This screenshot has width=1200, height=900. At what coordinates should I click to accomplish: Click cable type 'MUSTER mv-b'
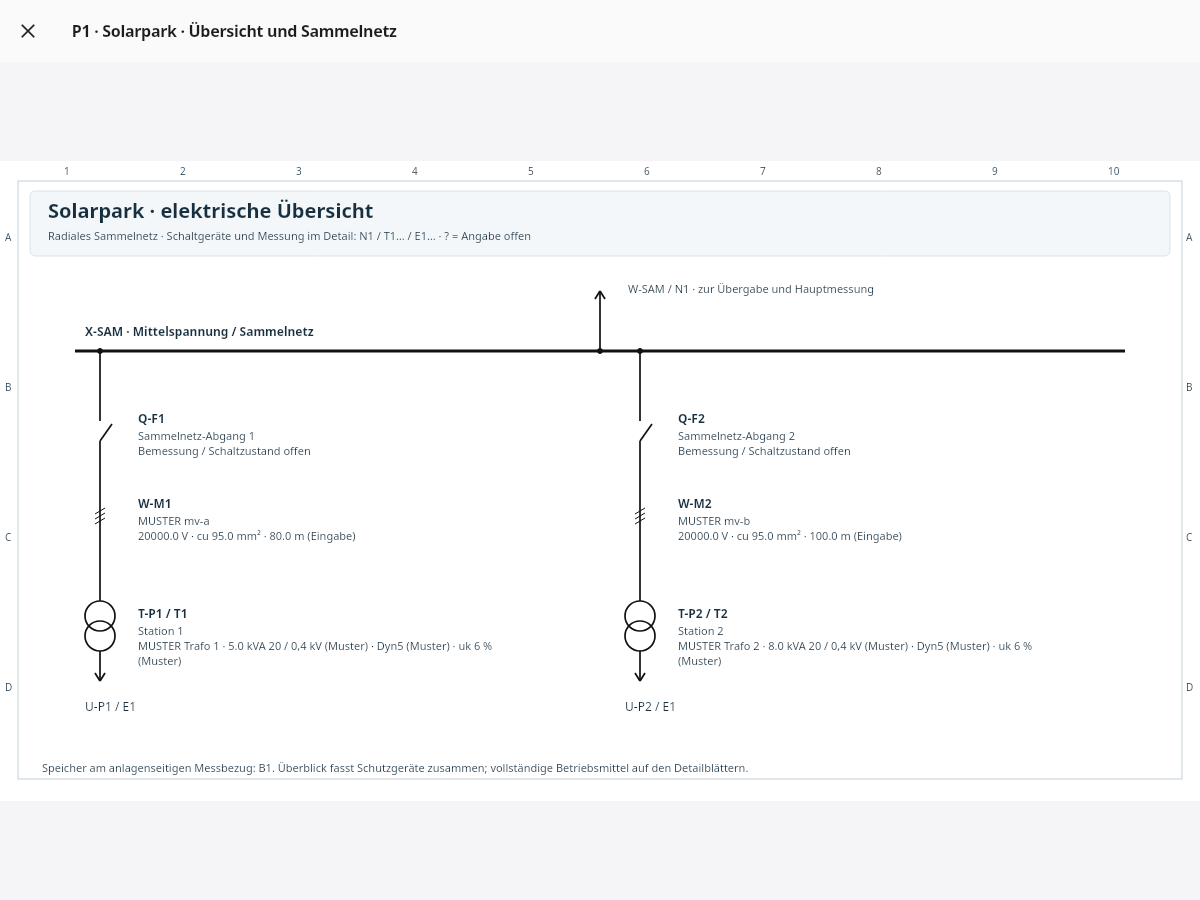pyautogui.click(x=714, y=521)
